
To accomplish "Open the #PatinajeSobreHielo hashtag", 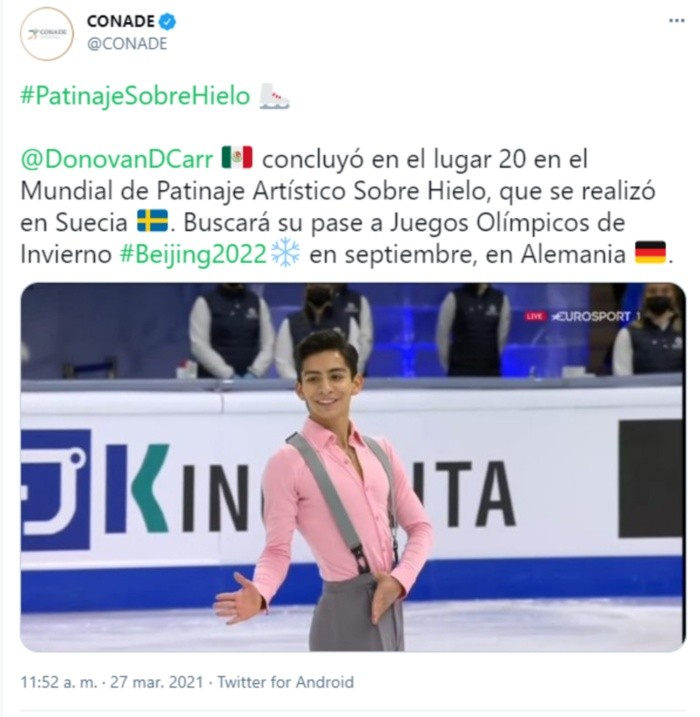I will tap(134, 97).
